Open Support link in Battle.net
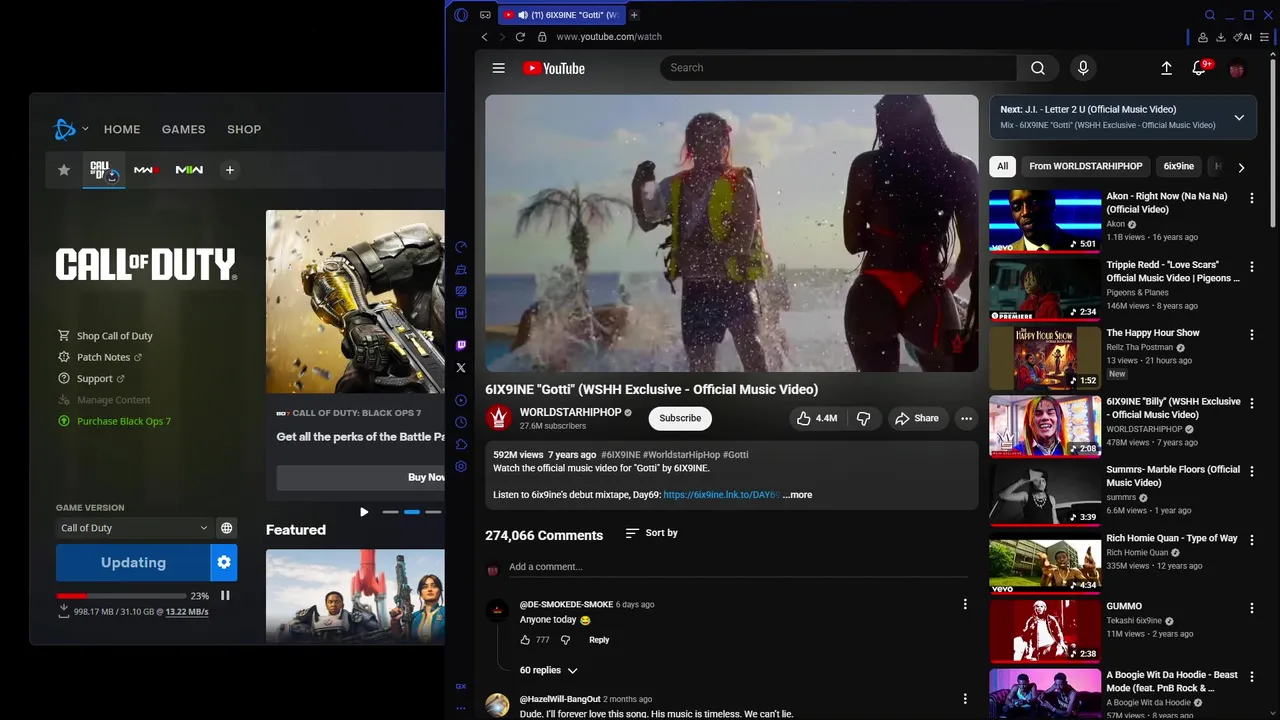This screenshot has height=720, width=1280. click(92, 379)
